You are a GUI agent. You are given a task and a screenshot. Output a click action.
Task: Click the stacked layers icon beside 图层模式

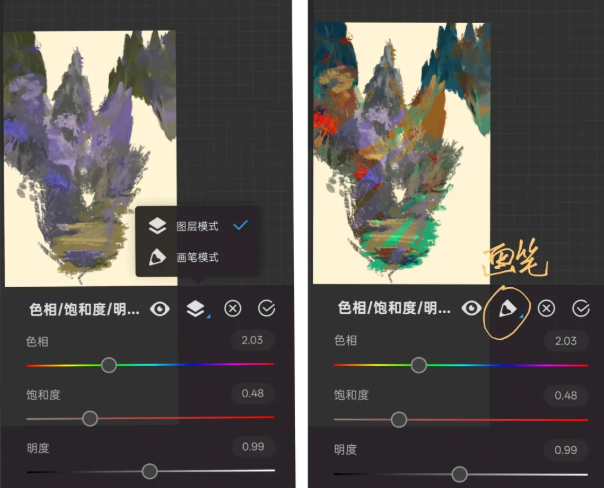(157, 227)
